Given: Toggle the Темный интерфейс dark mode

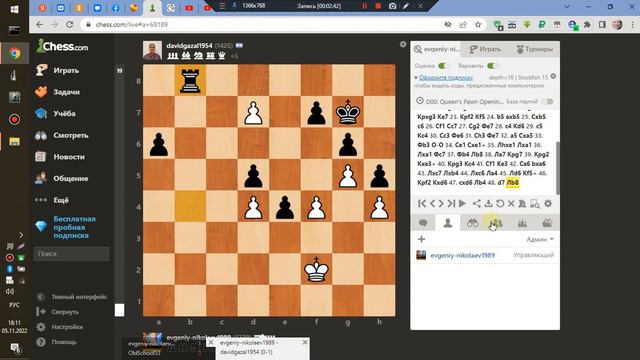Looking at the screenshot, I should pyautogui.click(x=72, y=297).
